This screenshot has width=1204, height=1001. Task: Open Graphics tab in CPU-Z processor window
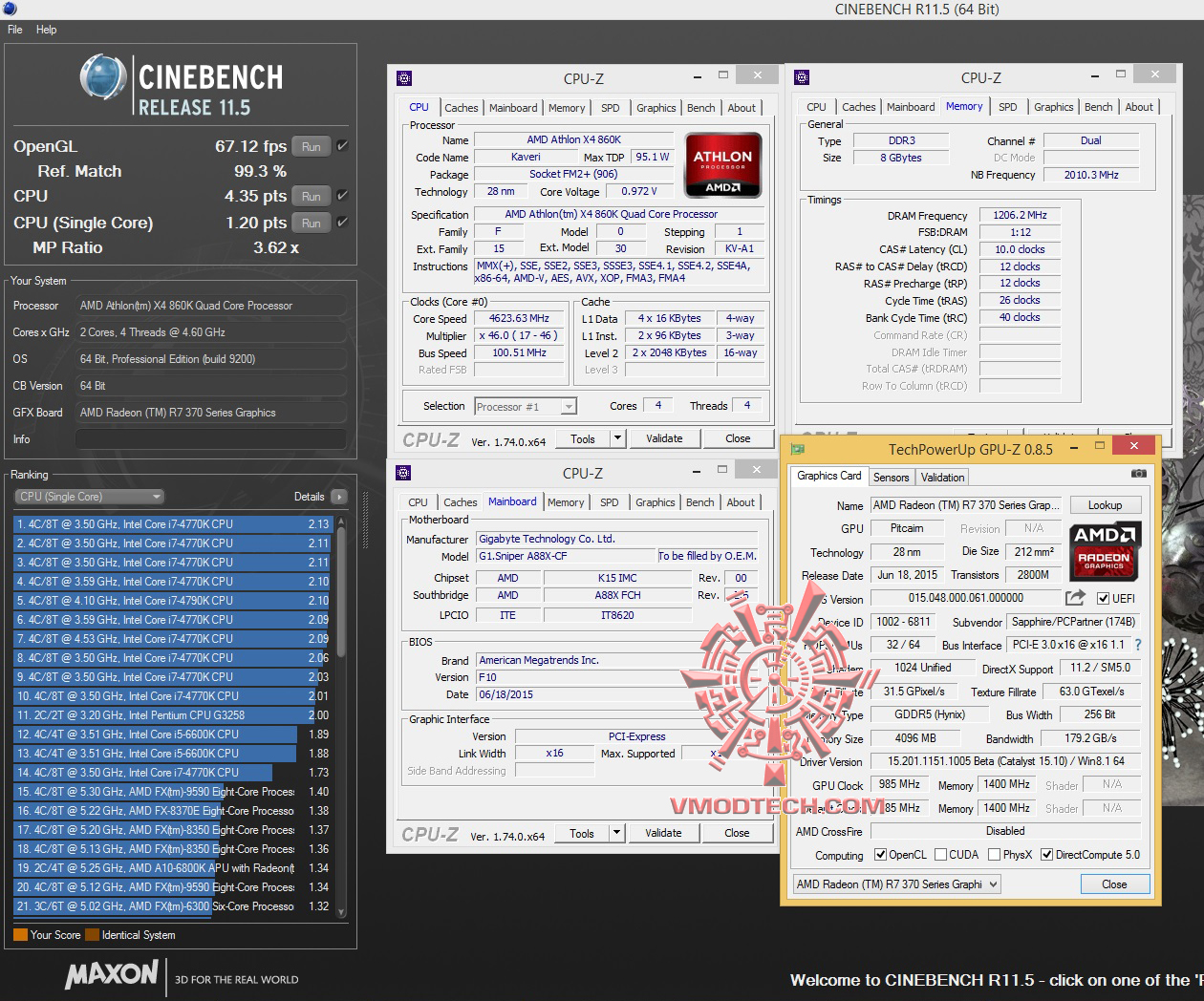click(x=656, y=108)
